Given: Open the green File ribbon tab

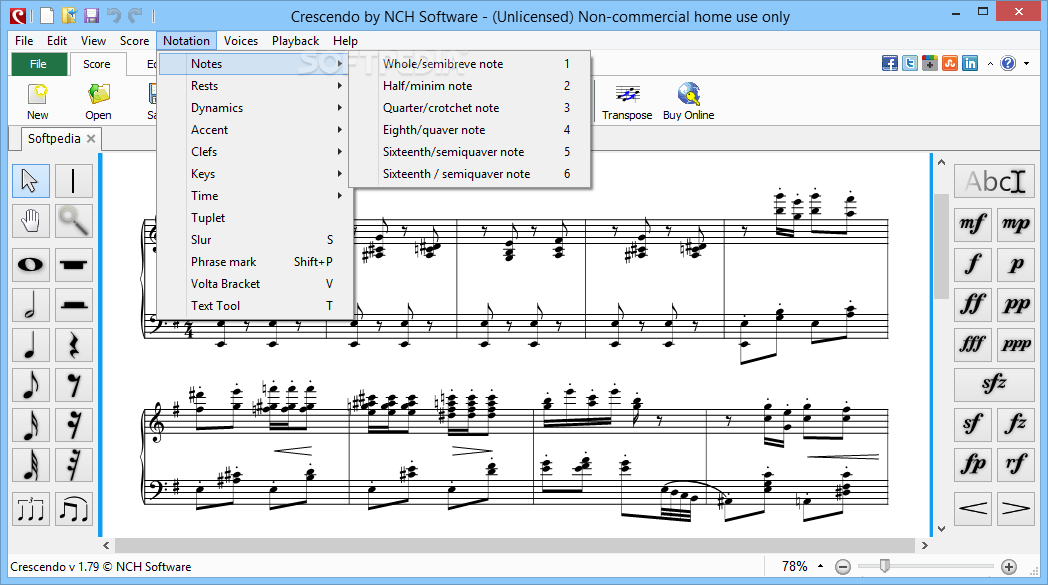Looking at the screenshot, I should coord(39,64).
